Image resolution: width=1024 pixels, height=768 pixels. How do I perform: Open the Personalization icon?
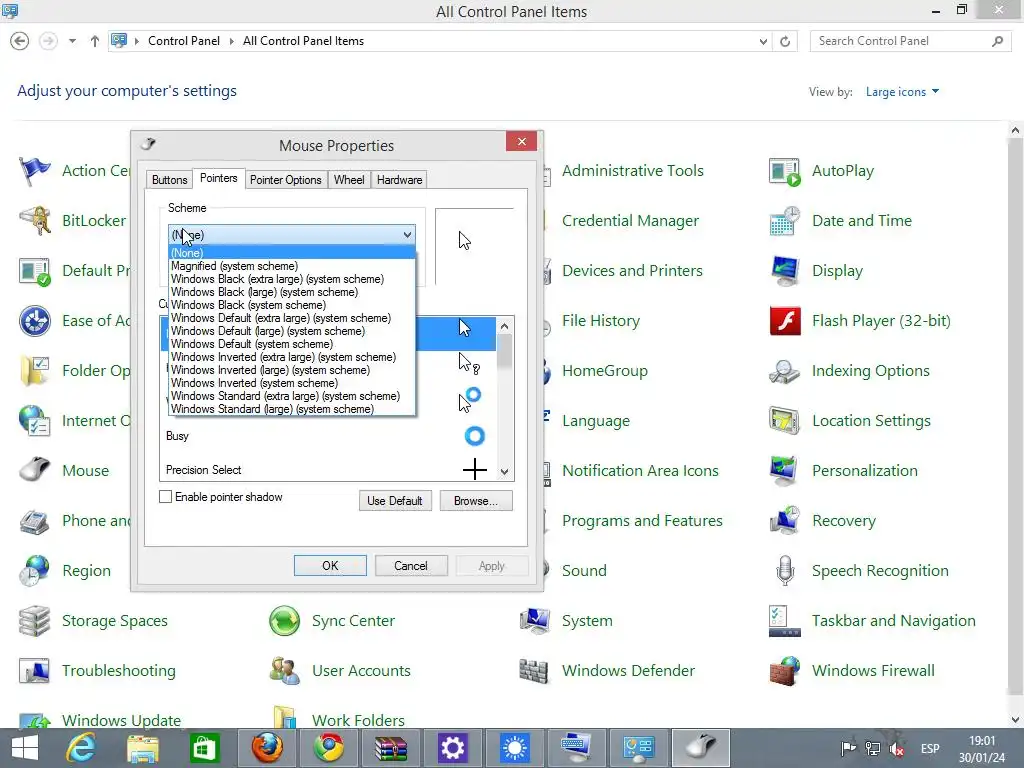coord(784,470)
